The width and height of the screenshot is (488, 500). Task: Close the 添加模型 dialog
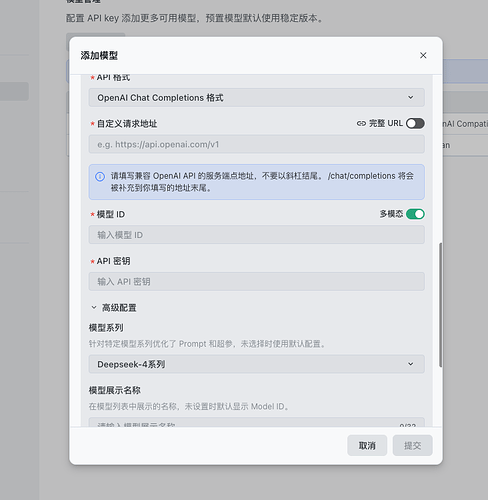click(423, 55)
